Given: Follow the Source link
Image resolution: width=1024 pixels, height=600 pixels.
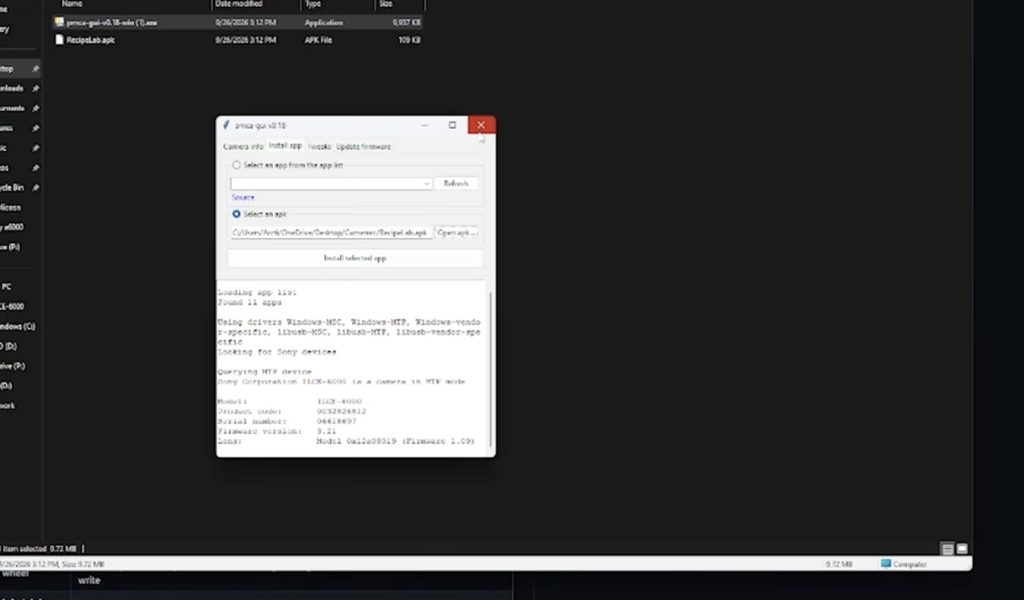Looking at the screenshot, I should [x=243, y=197].
